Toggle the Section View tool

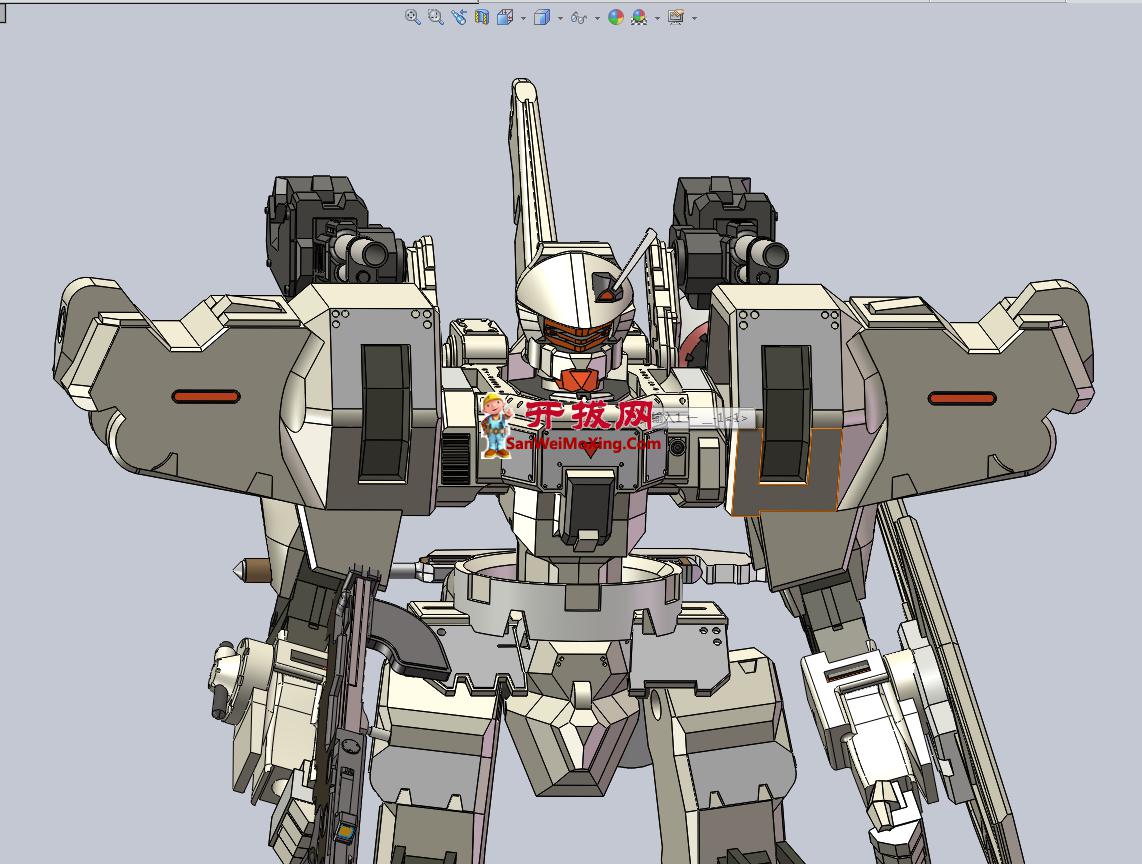[481, 17]
